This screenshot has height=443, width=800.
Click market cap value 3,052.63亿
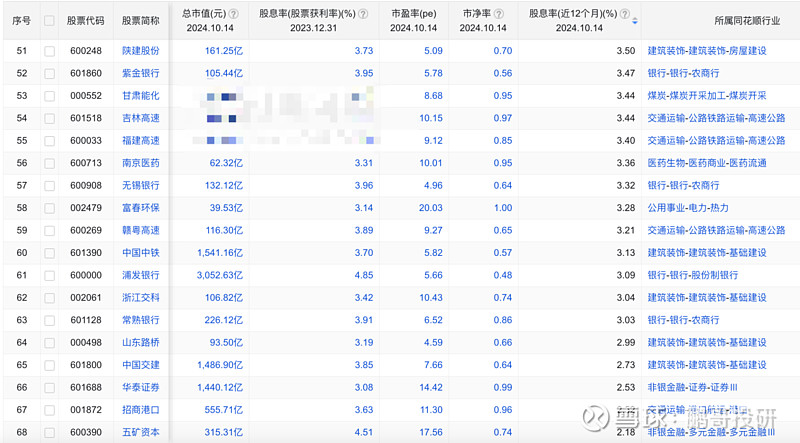coord(220,275)
